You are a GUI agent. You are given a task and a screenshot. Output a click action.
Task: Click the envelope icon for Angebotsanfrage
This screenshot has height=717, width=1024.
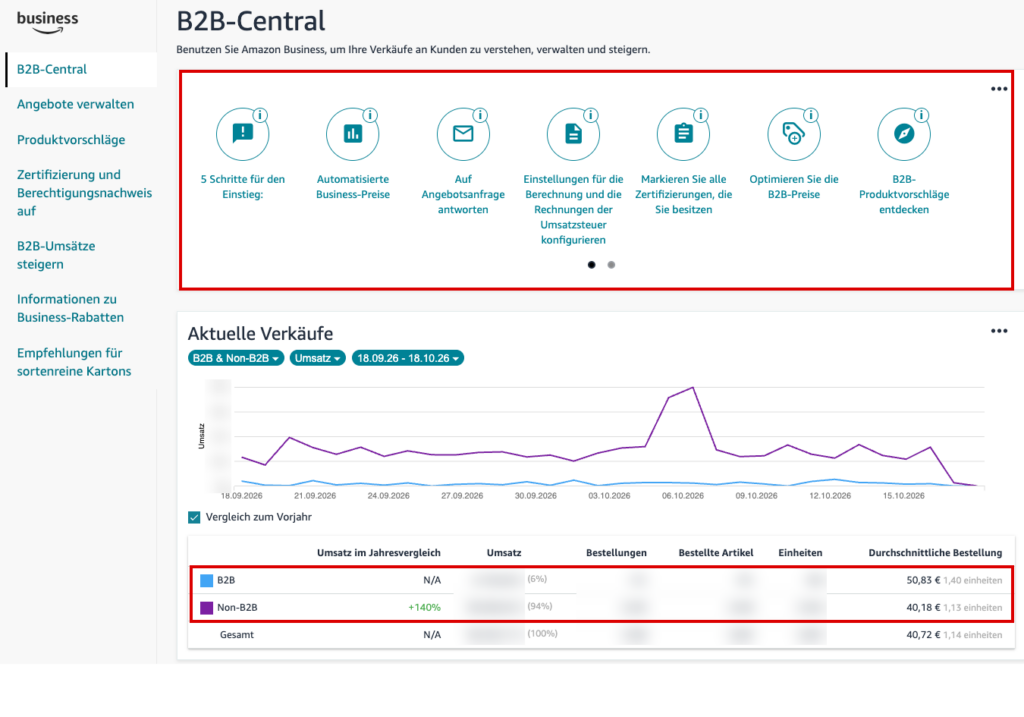(463, 135)
